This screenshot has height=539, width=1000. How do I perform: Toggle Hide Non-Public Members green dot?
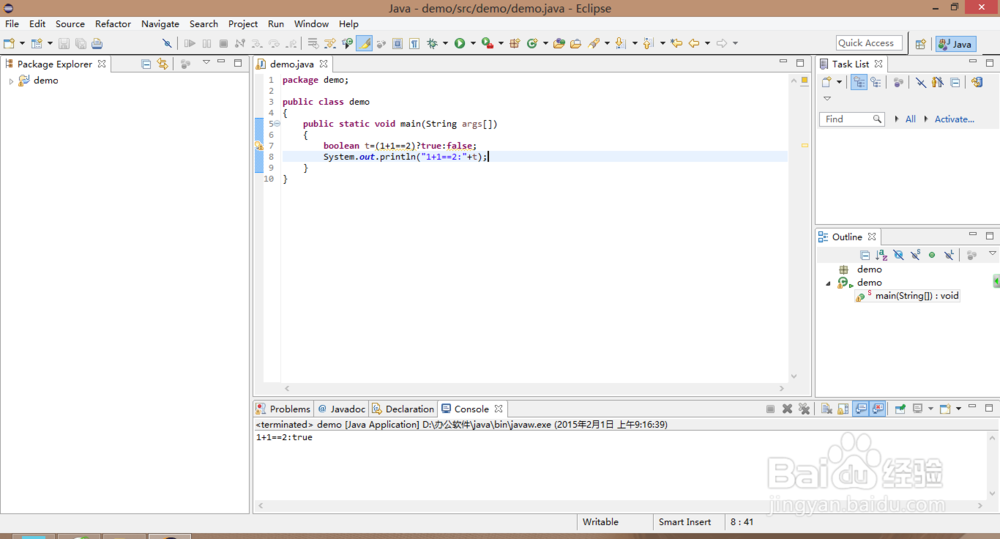pyautogui.click(x=932, y=255)
